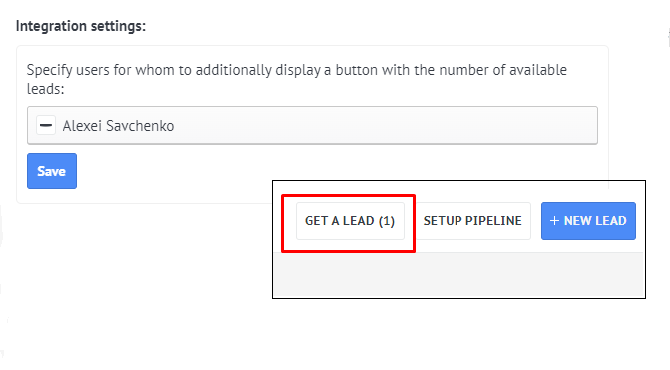The width and height of the screenshot is (670, 370).
Task: Focus the users selection field's empty area
Action: (x=385, y=126)
